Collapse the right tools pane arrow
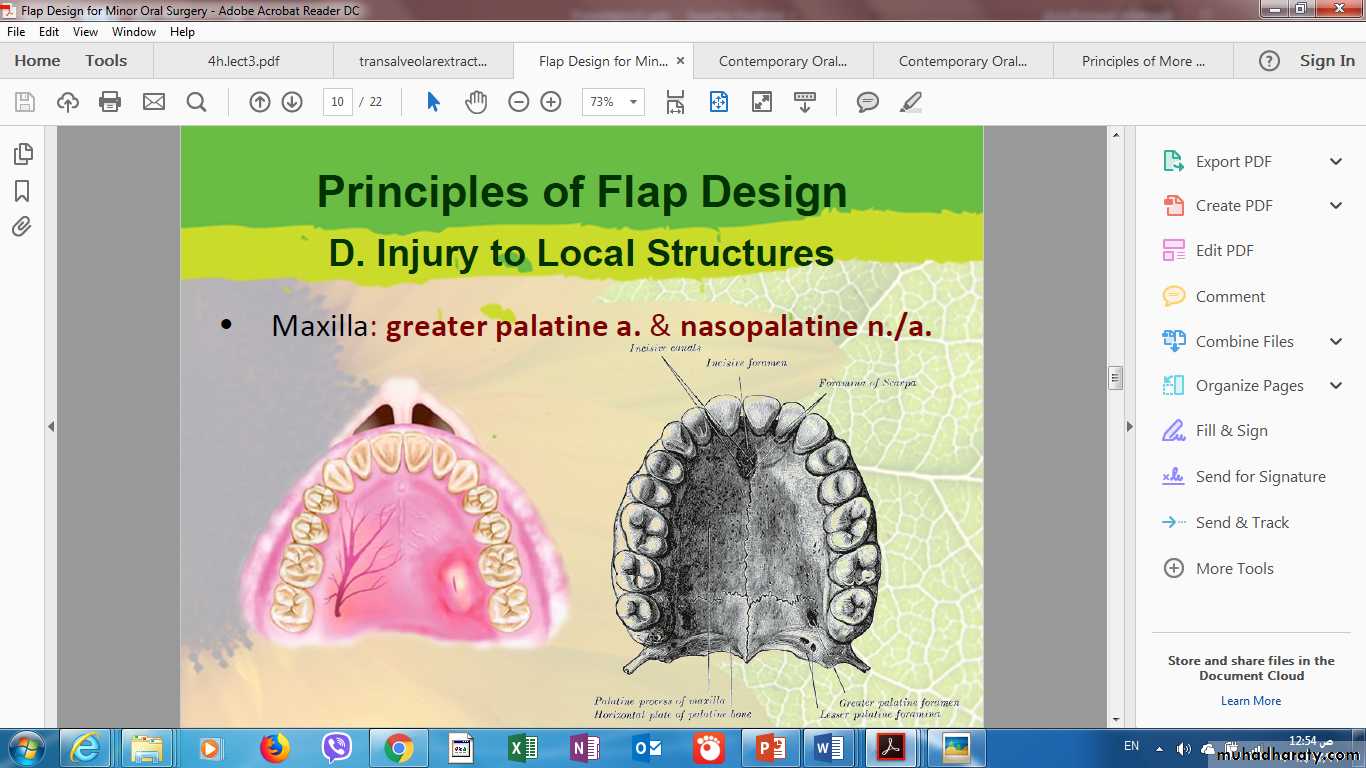Image resolution: width=1366 pixels, height=768 pixels. click(x=1130, y=426)
